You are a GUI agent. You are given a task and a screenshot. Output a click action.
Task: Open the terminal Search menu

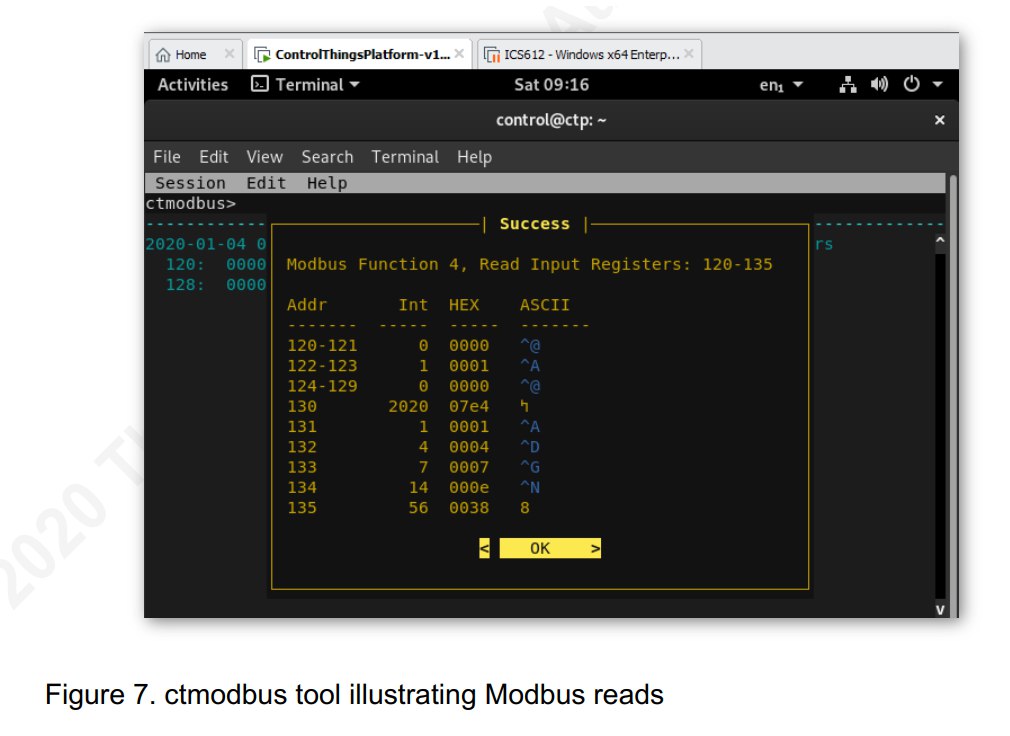tap(327, 157)
